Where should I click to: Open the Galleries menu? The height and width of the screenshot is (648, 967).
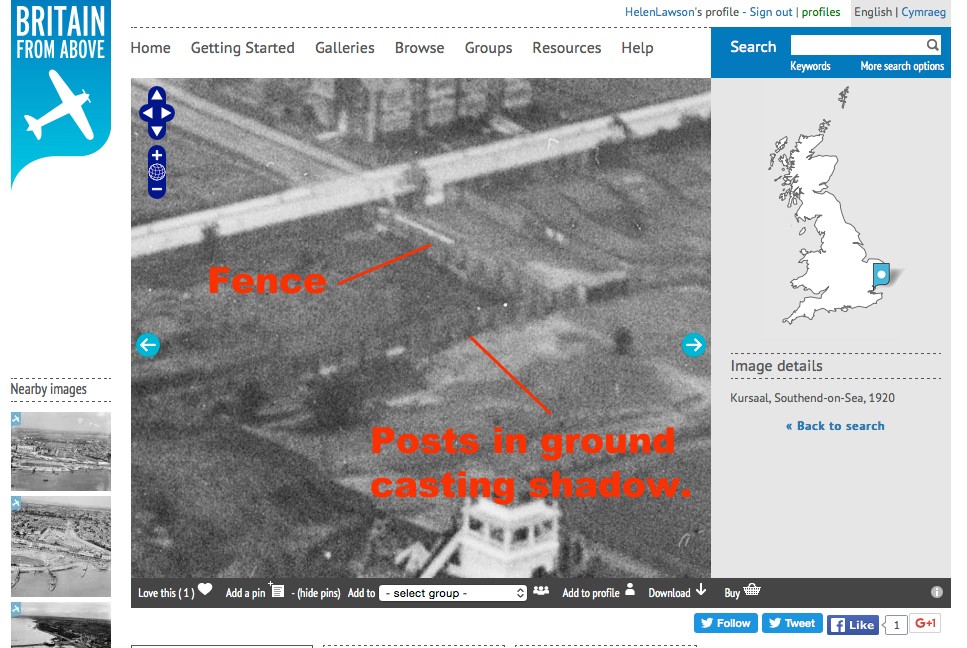click(x=344, y=48)
